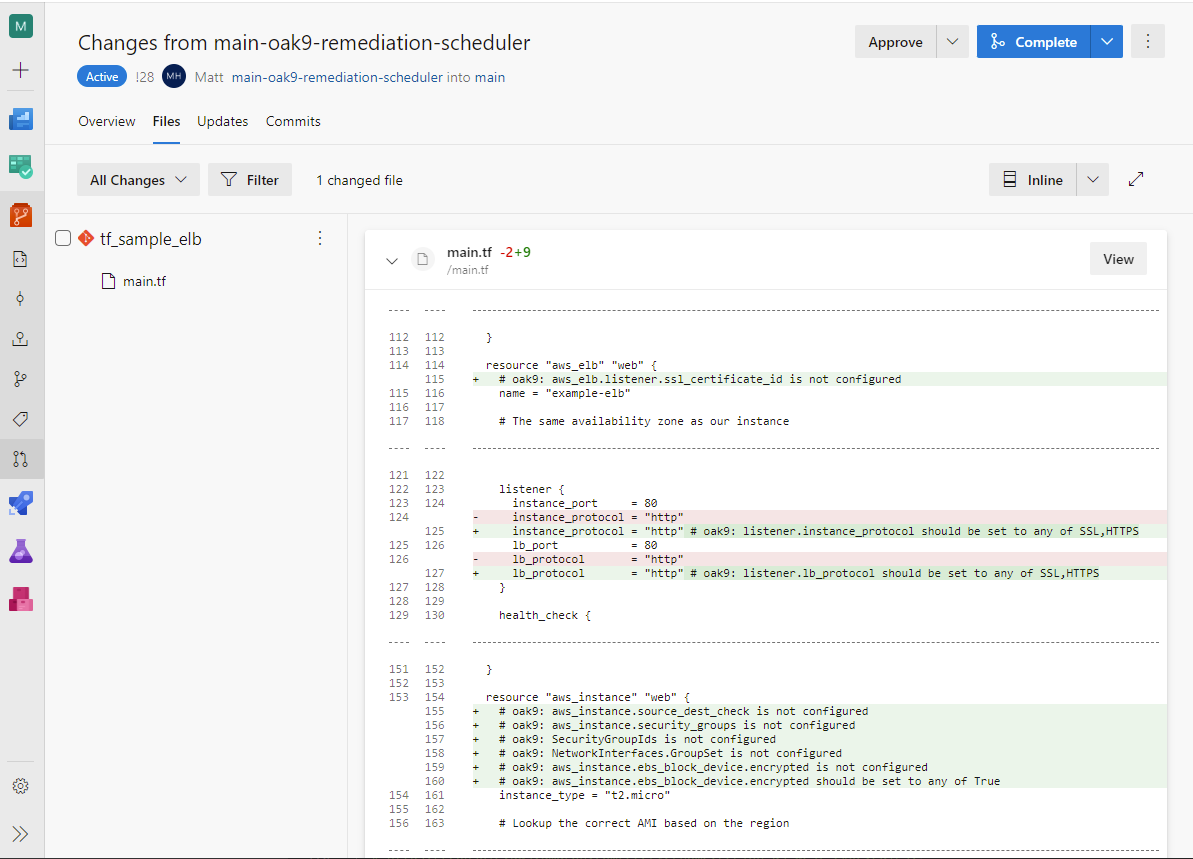Switch to the Overview tab
Viewport: 1193px width, 859px height.
click(107, 121)
